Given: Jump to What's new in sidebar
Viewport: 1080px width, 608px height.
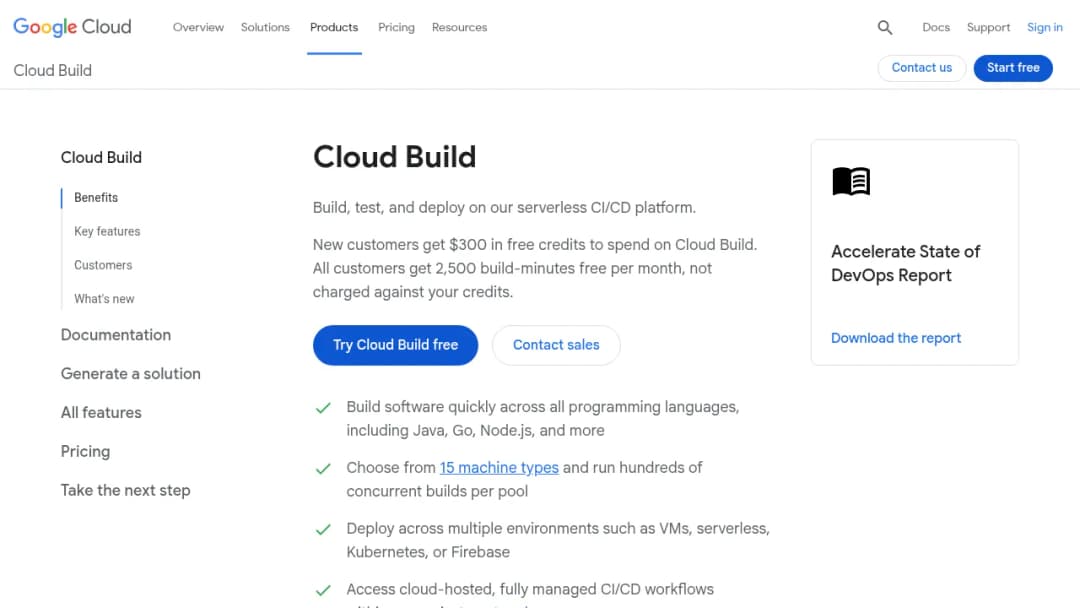Looking at the screenshot, I should pyautogui.click(x=104, y=299).
